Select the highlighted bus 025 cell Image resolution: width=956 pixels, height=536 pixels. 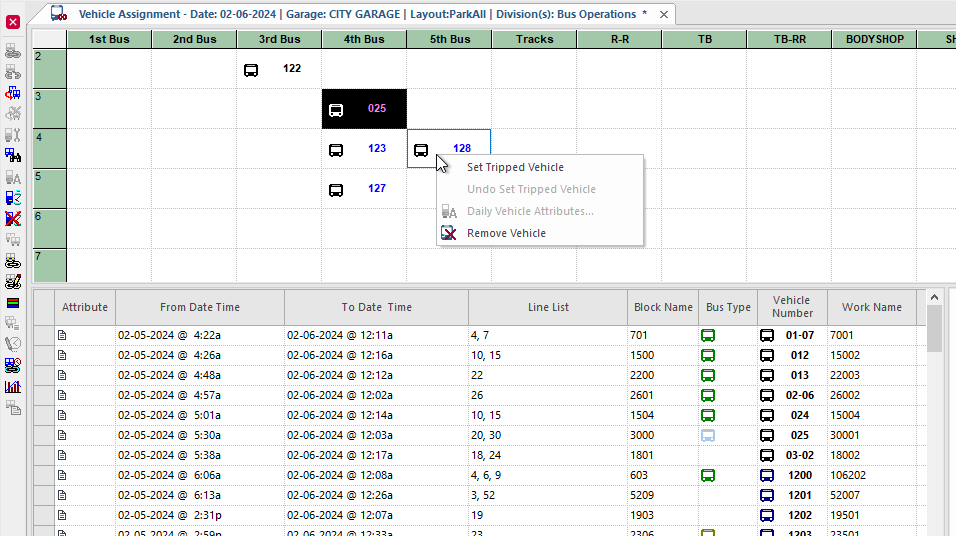point(364,109)
